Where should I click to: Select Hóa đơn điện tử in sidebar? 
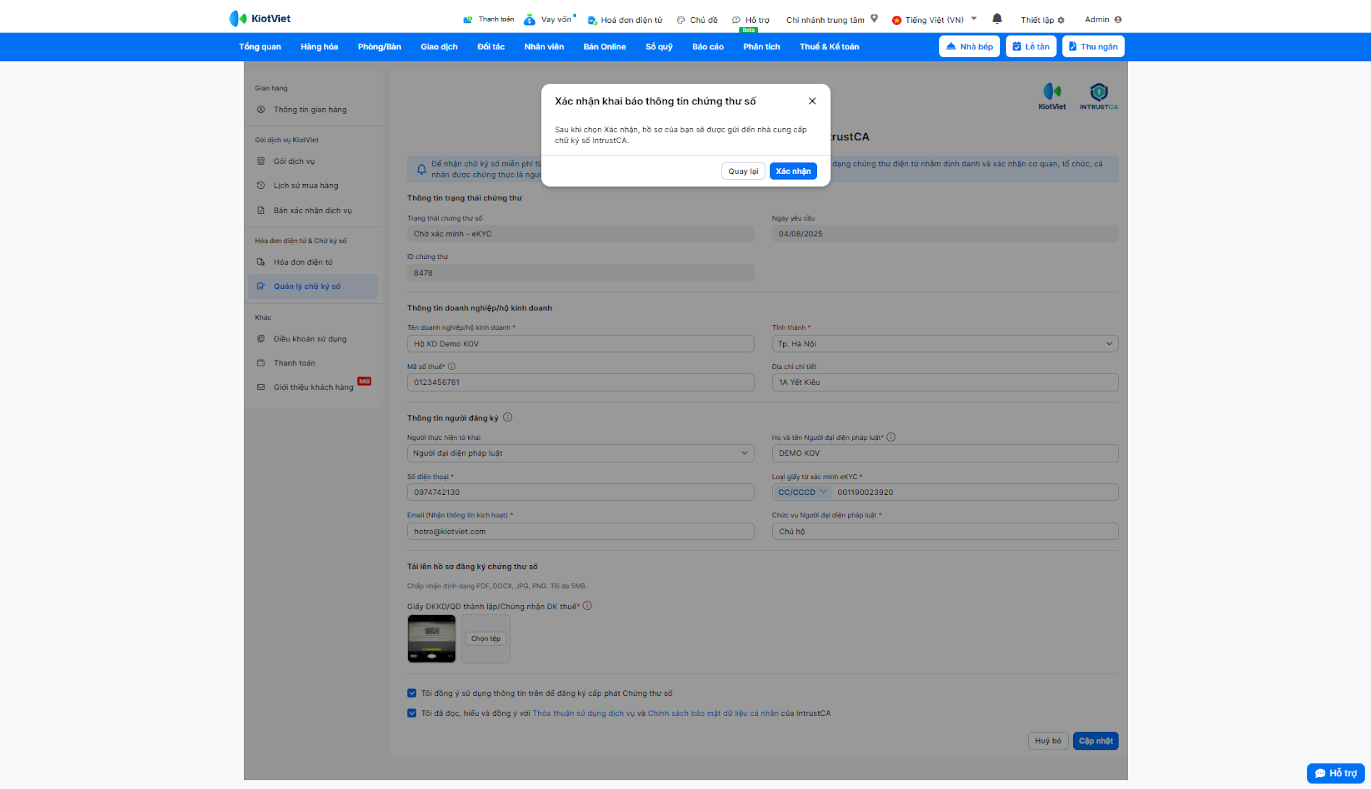click(302, 262)
